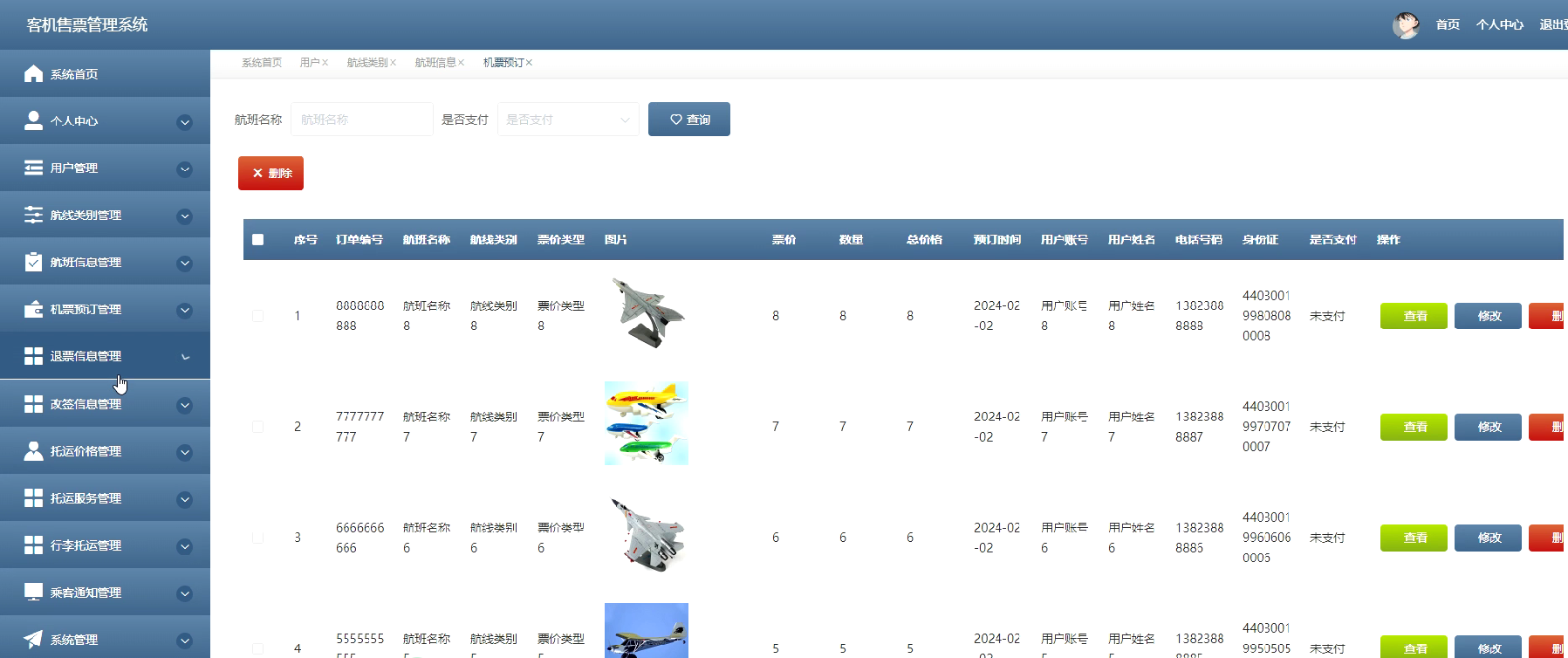Click the red 删除 batch delete button
The image size is (1568, 658).
pyautogui.click(x=270, y=173)
